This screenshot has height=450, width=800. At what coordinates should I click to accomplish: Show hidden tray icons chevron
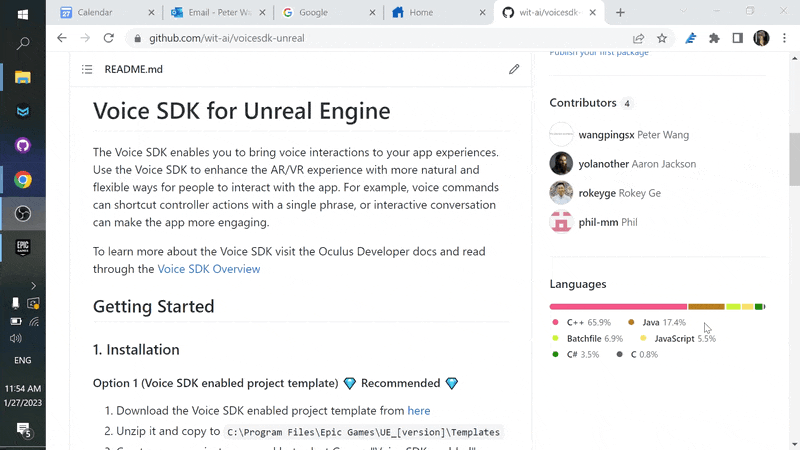pos(34,286)
